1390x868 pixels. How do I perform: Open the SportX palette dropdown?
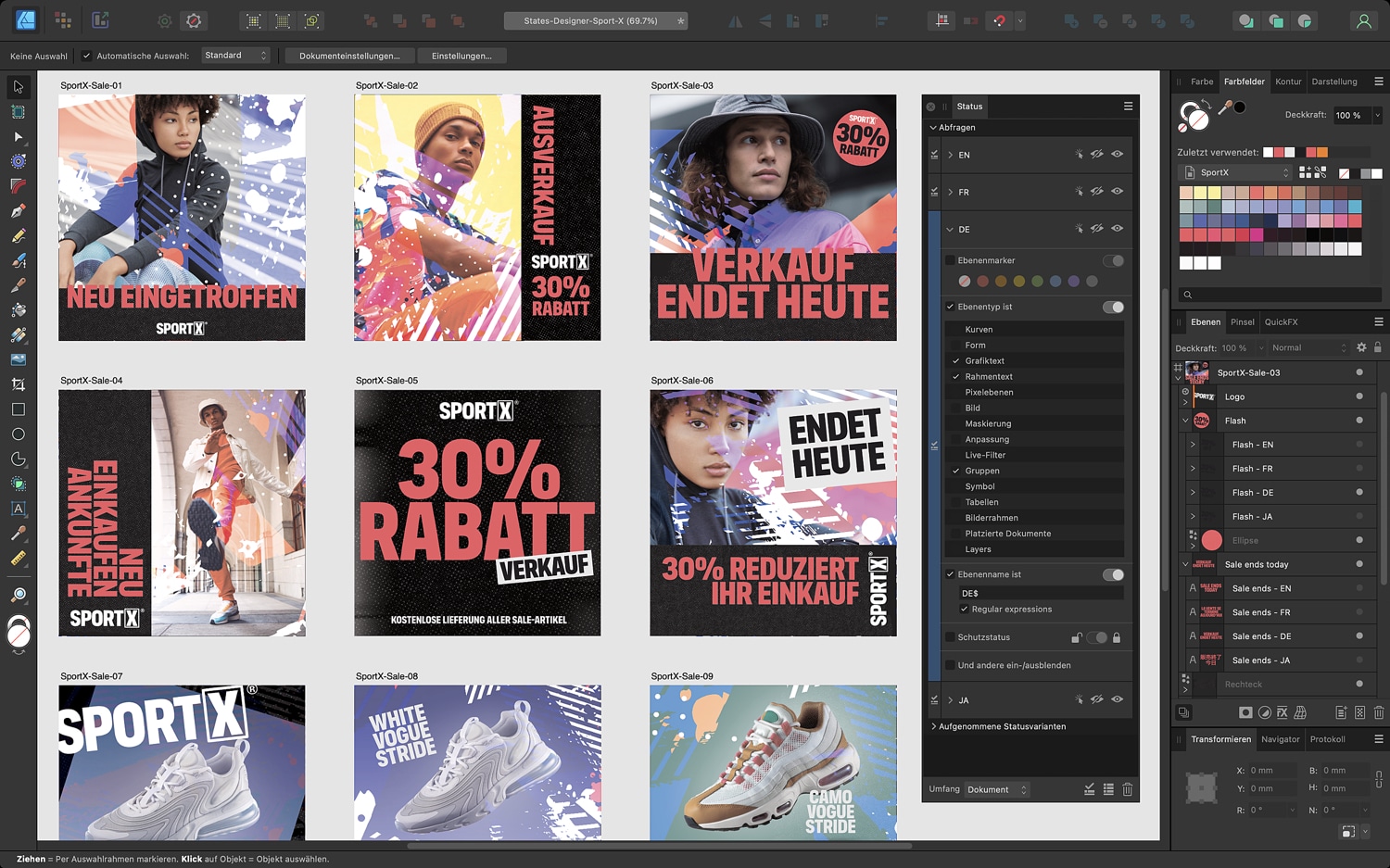(x=1236, y=172)
